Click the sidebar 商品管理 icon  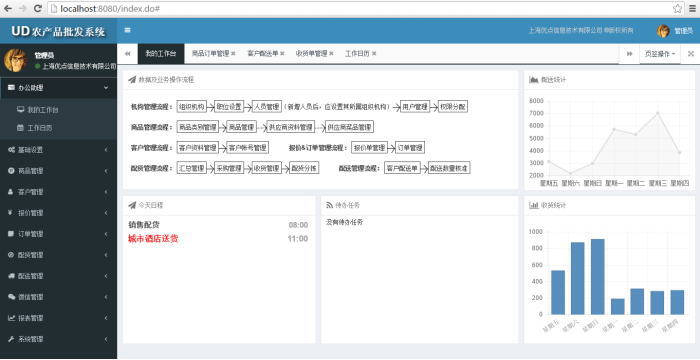11,171
